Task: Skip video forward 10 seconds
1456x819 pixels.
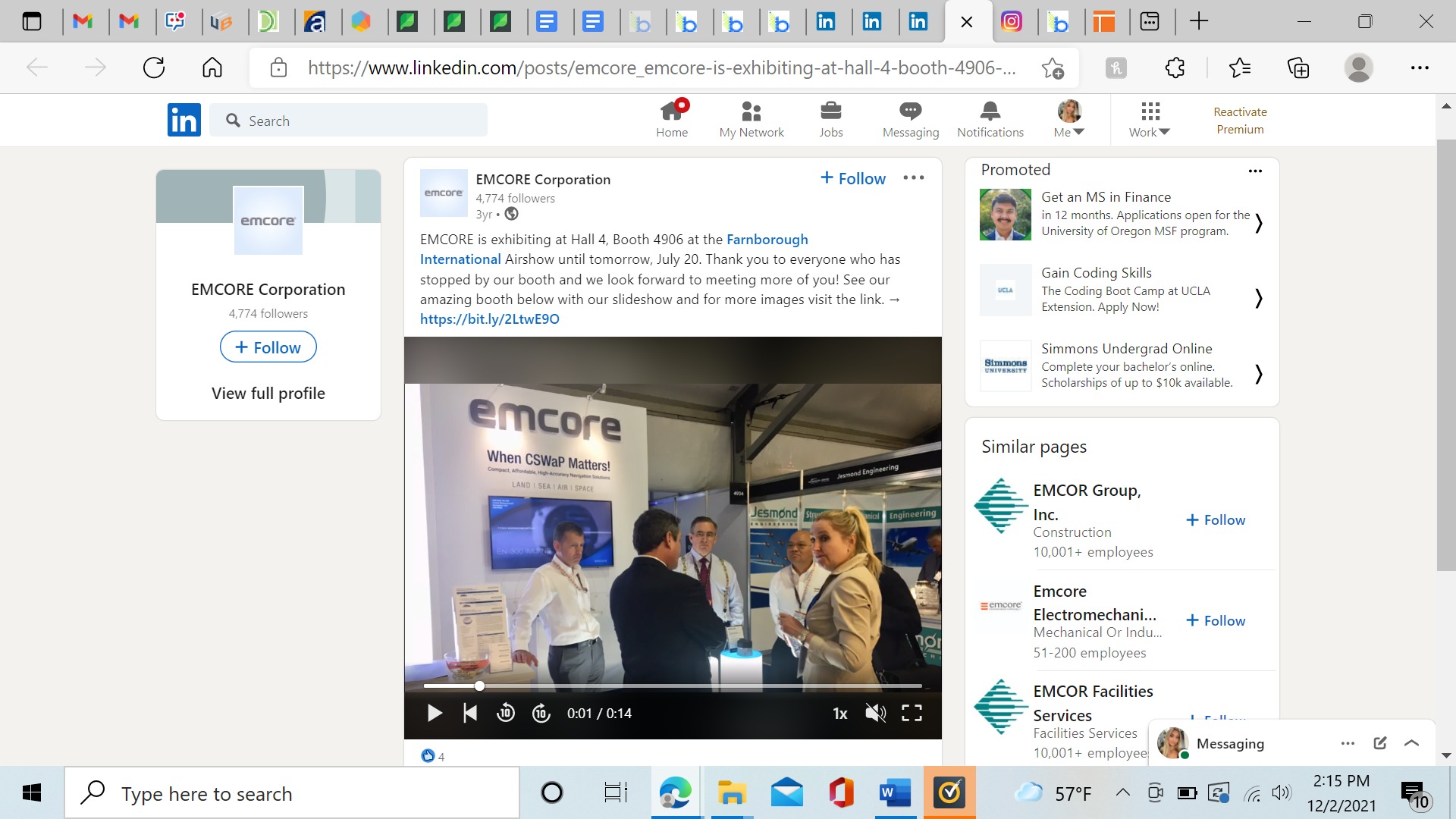Action: (x=541, y=713)
